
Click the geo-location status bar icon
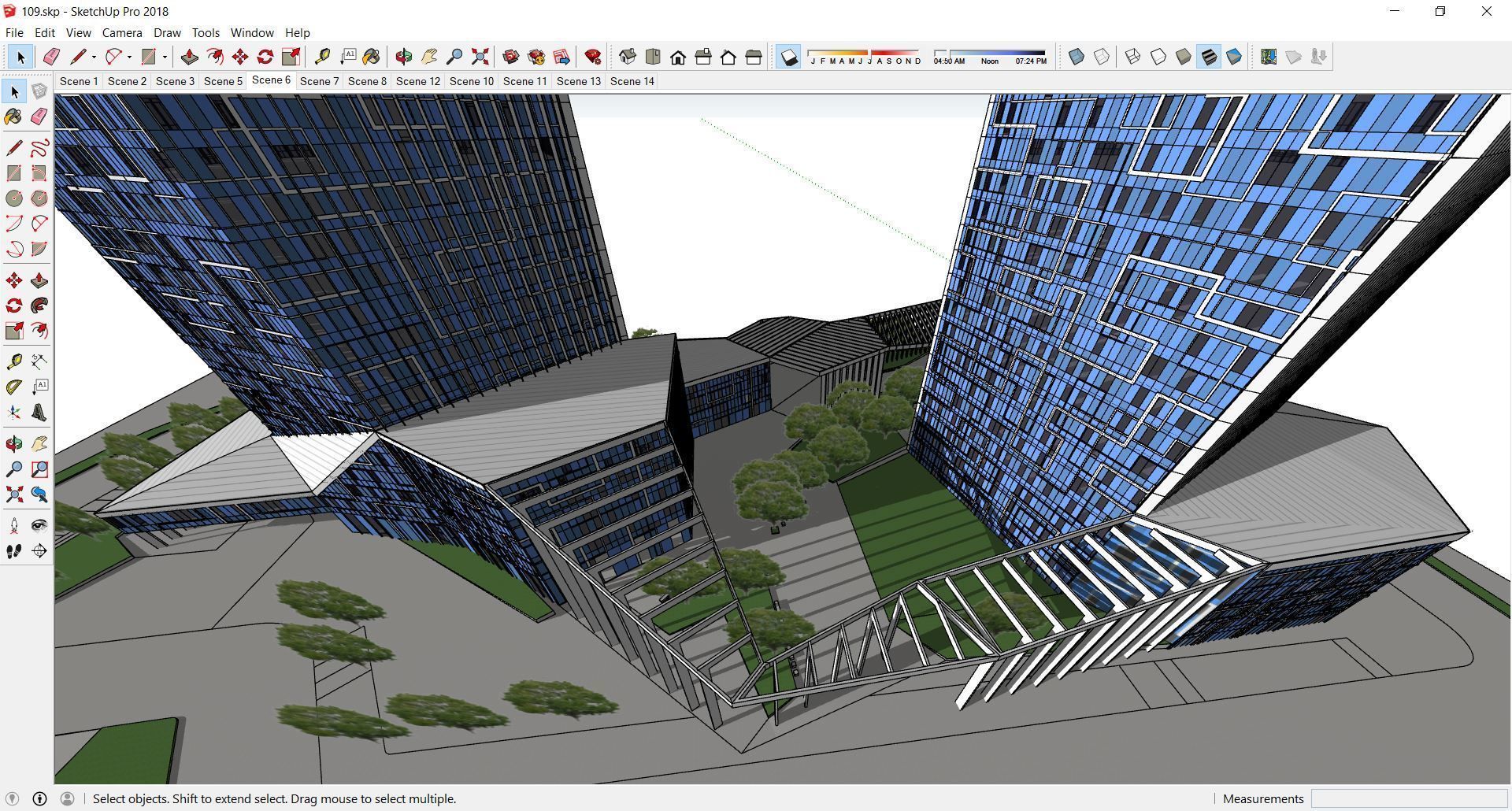(12, 798)
